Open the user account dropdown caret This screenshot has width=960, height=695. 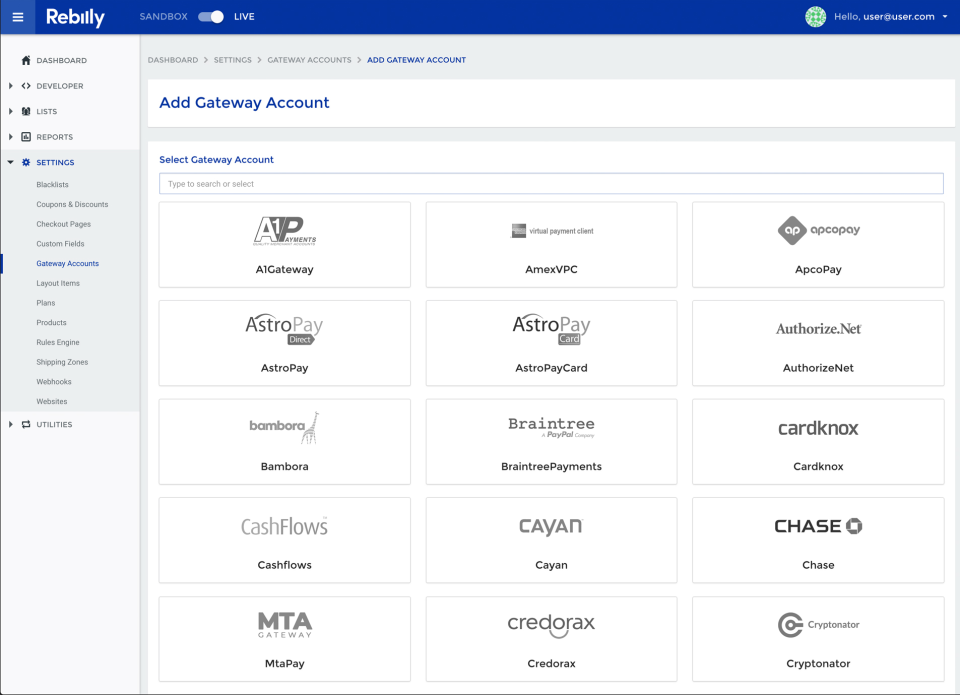click(x=945, y=17)
